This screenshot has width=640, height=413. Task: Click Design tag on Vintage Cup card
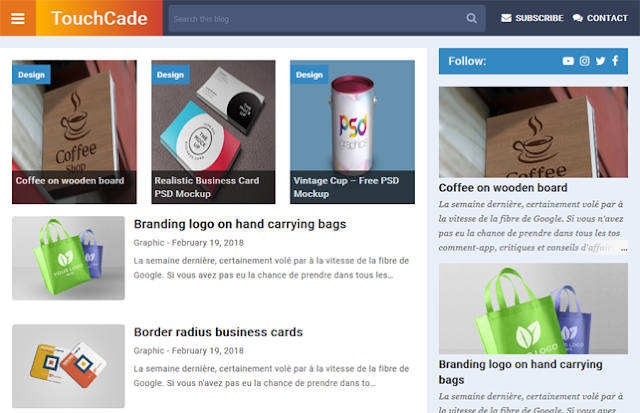point(309,75)
